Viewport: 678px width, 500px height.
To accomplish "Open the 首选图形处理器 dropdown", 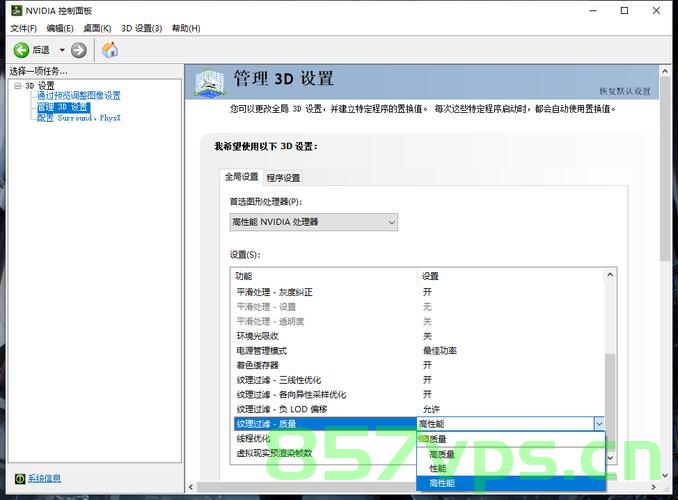I will (313, 222).
